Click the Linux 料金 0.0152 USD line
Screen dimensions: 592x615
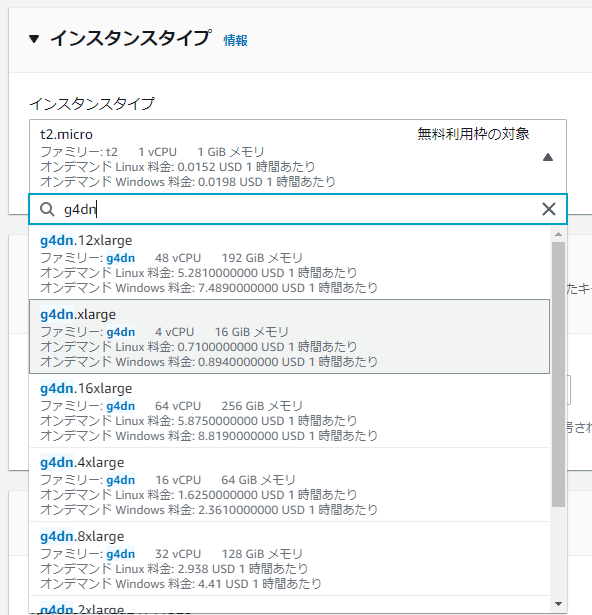coord(178,167)
